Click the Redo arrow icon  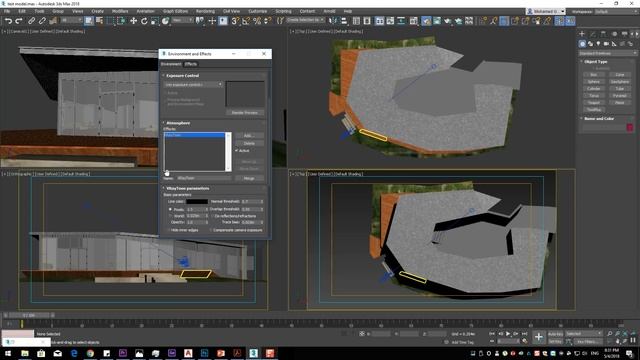pyautogui.click(x=19, y=21)
